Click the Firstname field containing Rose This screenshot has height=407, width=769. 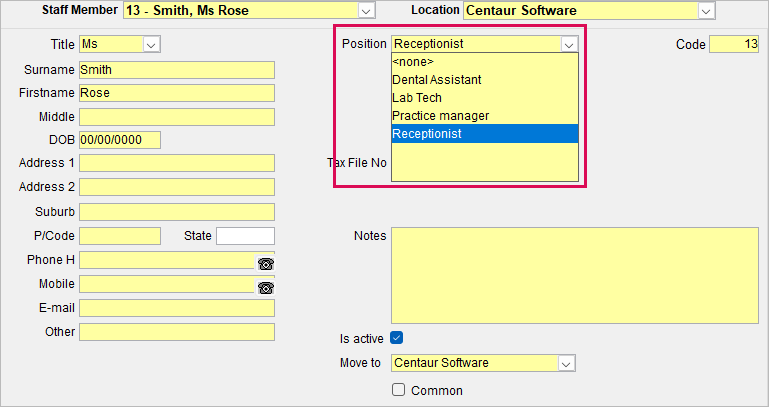[x=177, y=93]
